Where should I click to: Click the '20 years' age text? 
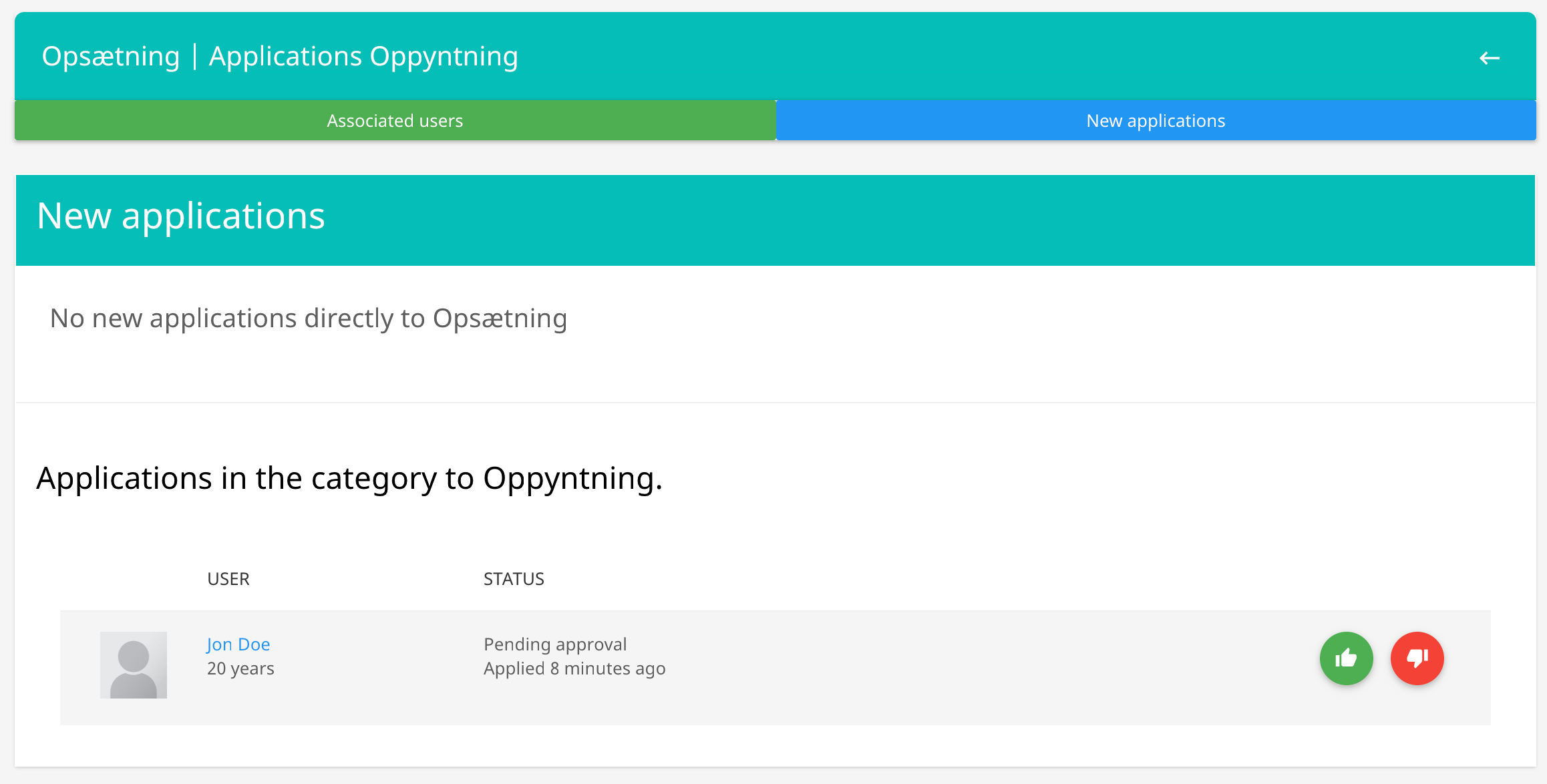click(x=240, y=668)
